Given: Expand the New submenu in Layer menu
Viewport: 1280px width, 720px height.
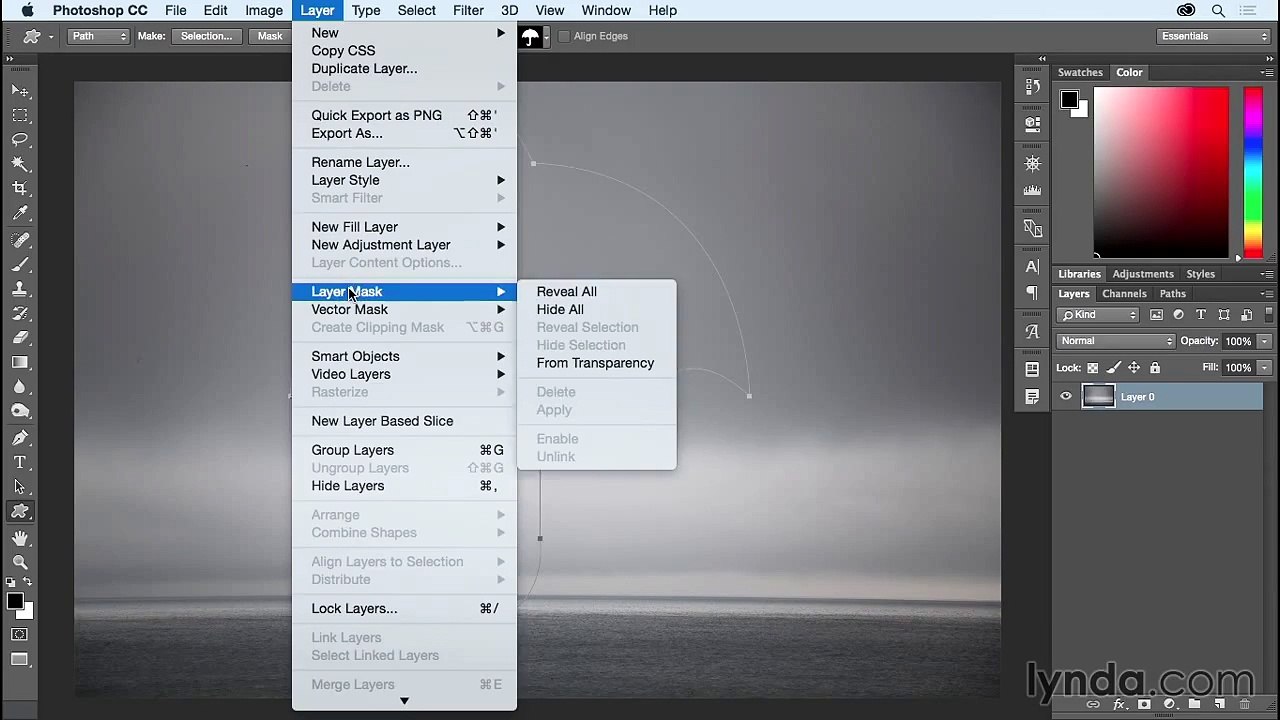Looking at the screenshot, I should click(x=404, y=33).
